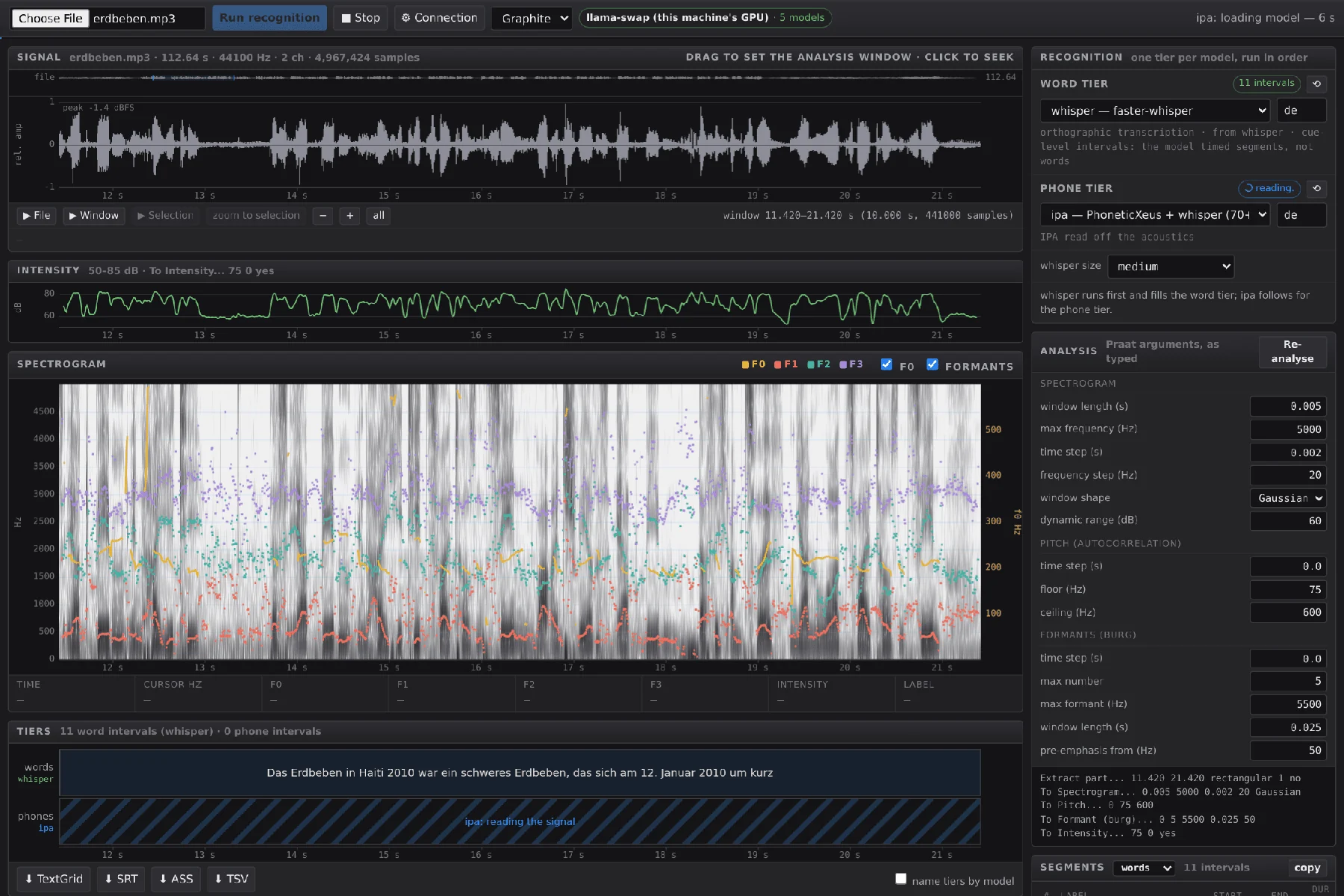Download the TSV export
The image size is (1344, 896).
pyautogui.click(x=231, y=879)
